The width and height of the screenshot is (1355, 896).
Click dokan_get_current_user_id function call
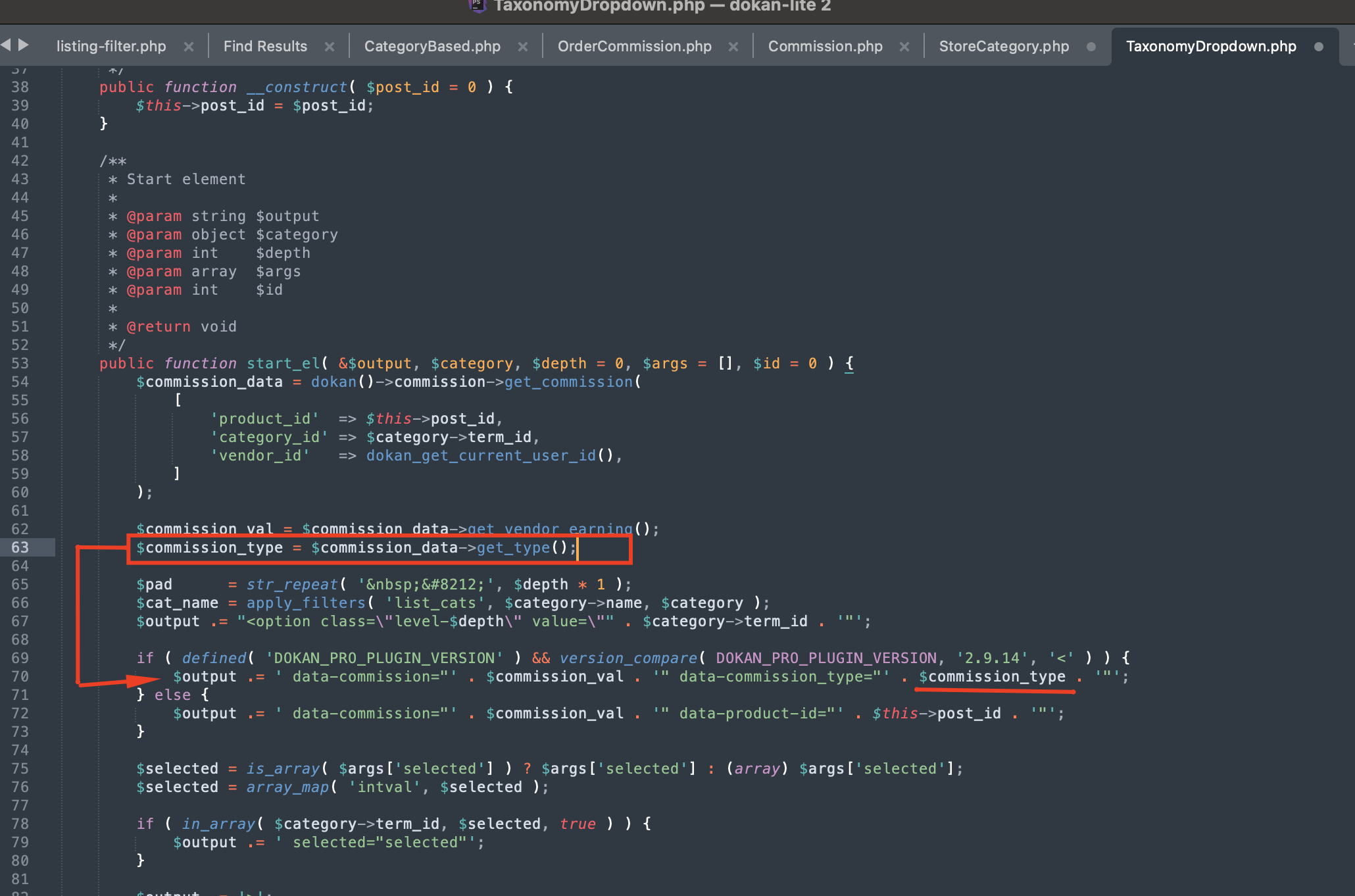(x=481, y=455)
